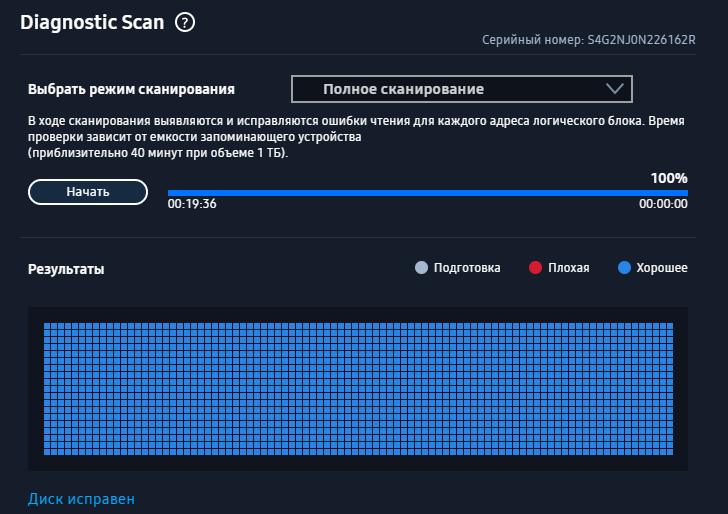This screenshot has height=514, width=728.
Task: Open the Diagnostic Scan help icon
Action: 185,22
